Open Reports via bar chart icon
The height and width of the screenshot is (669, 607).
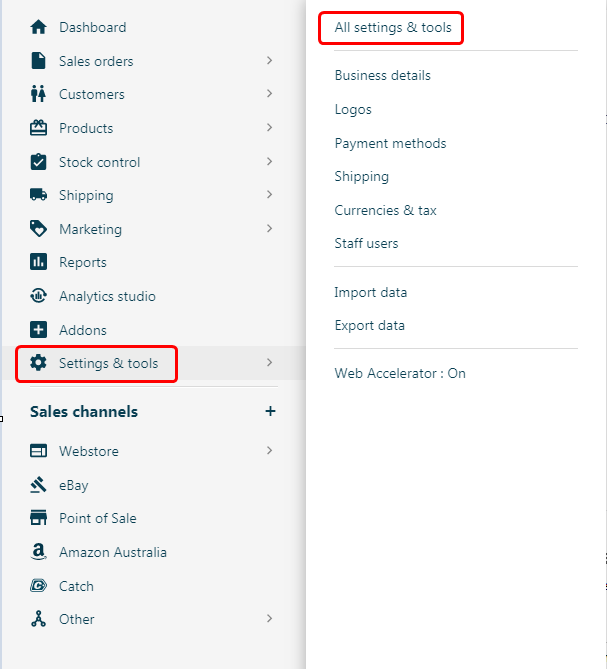click(x=38, y=262)
